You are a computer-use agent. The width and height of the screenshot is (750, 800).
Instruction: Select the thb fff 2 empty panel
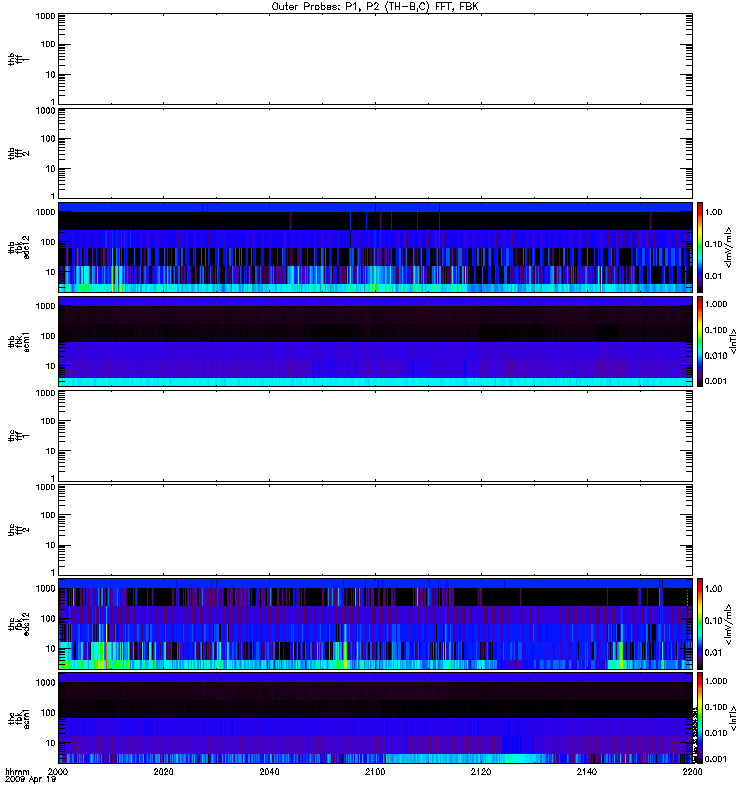[x=375, y=153]
